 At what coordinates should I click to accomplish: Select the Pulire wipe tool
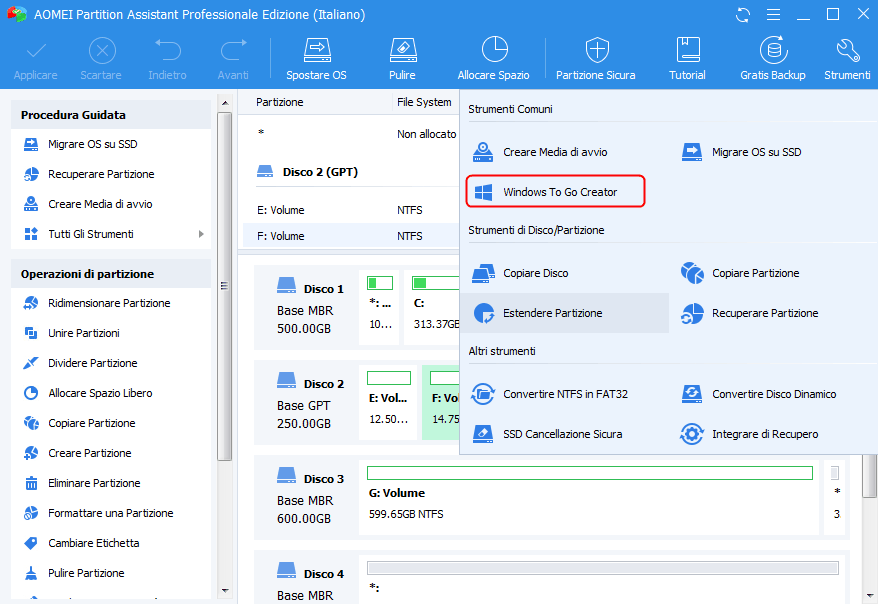point(403,59)
